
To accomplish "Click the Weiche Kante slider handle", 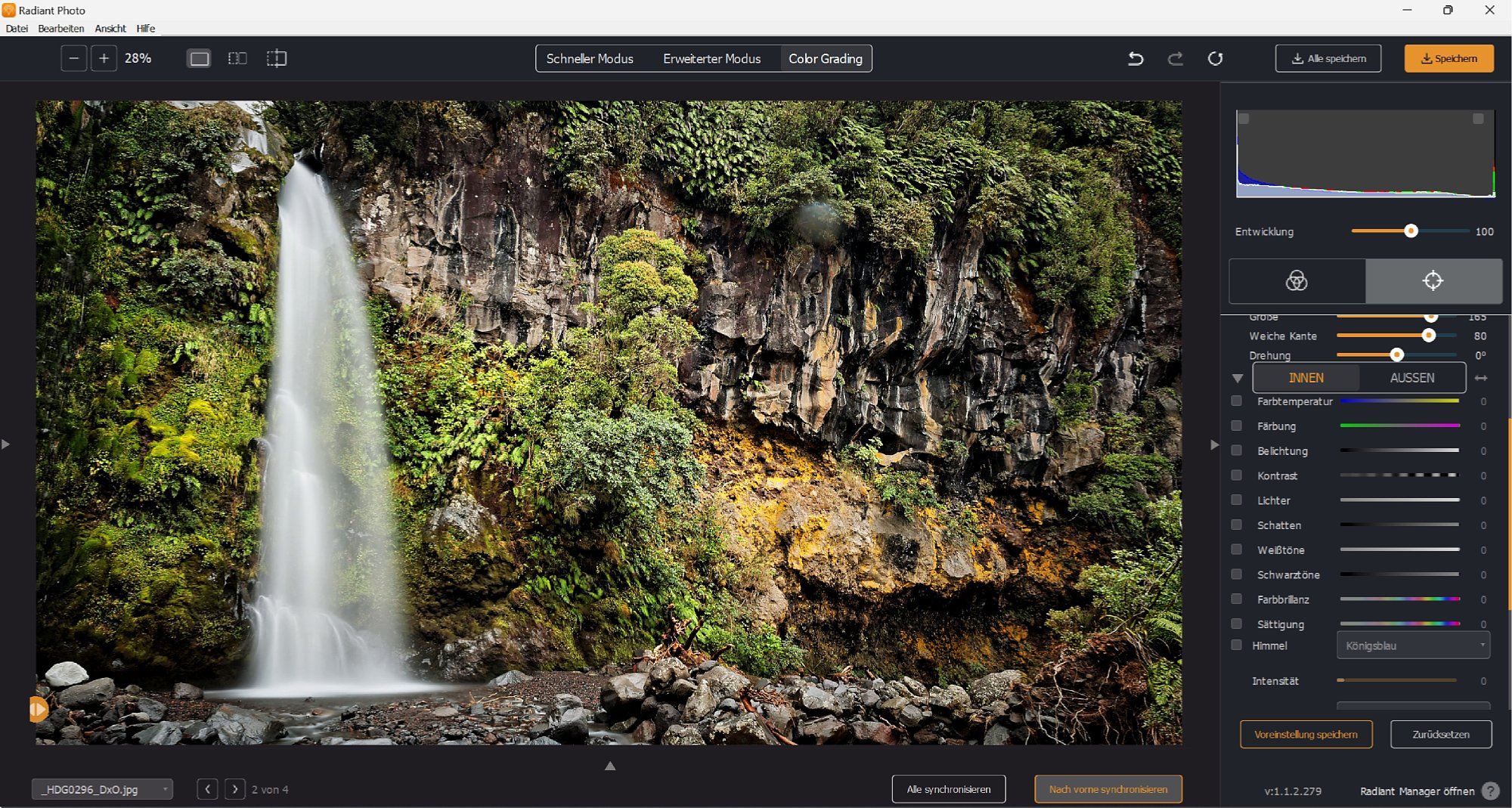I will (x=1428, y=336).
